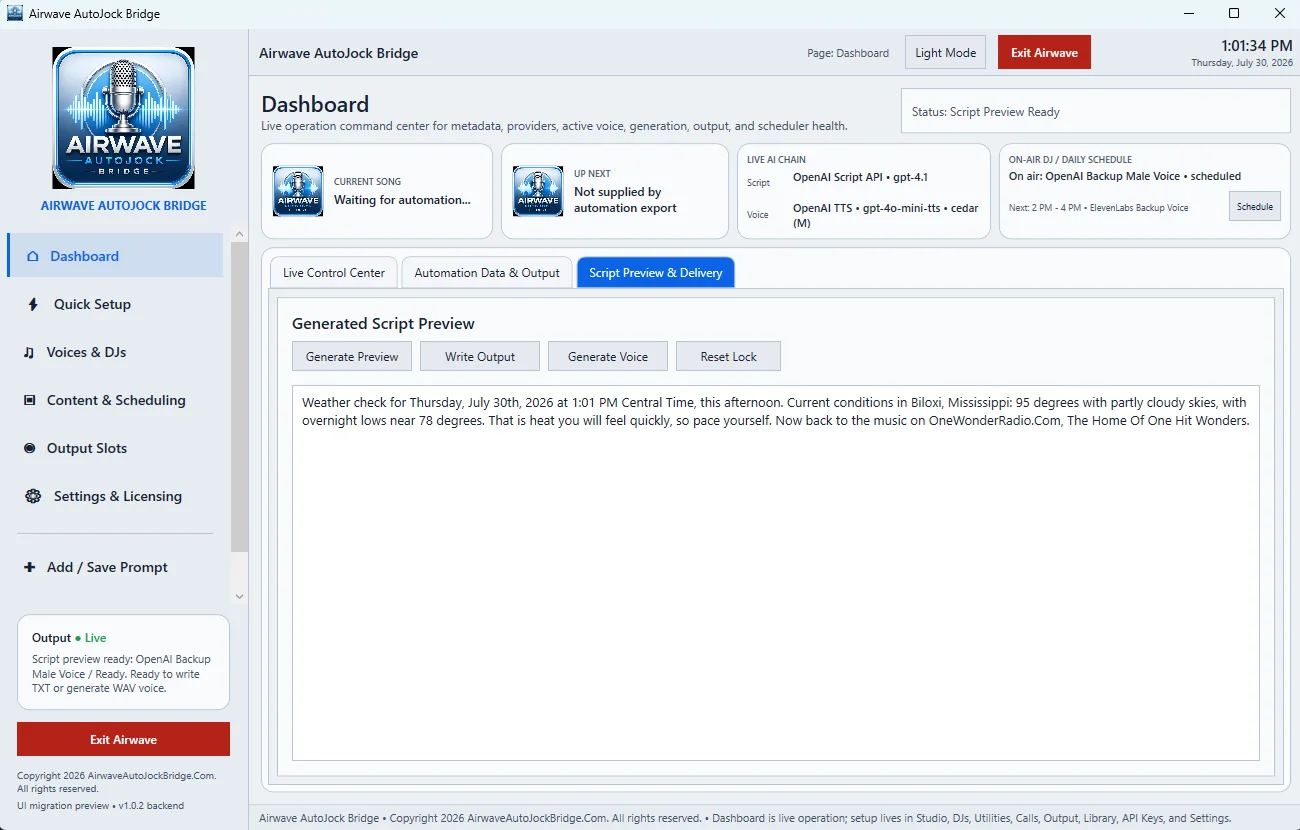Open Settings & Licensing section
1300x830 pixels.
point(115,496)
